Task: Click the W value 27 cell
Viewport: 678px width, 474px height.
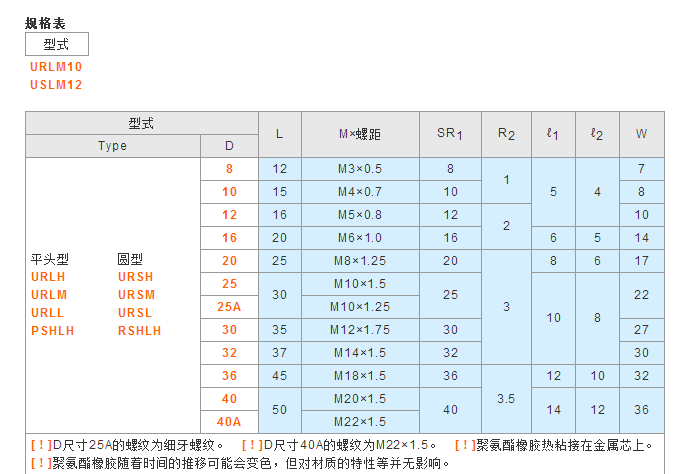Action: tap(642, 330)
